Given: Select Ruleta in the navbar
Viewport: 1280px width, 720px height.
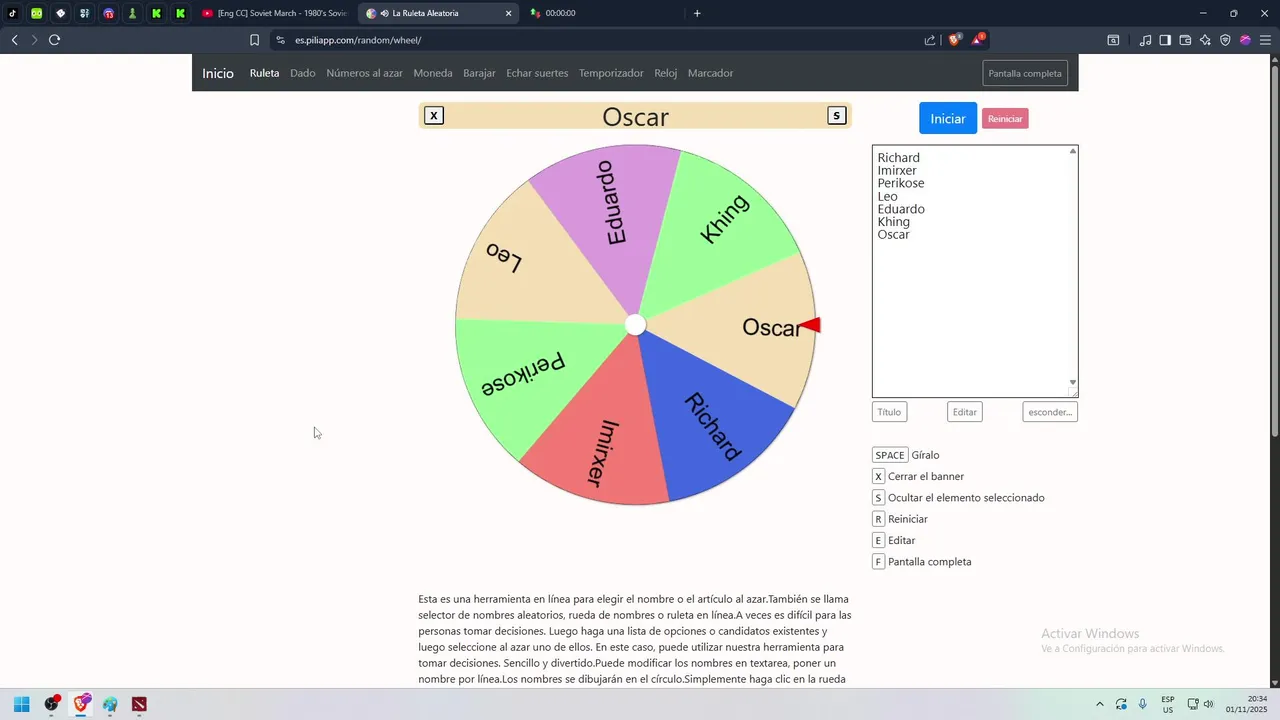Looking at the screenshot, I should [264, 73].
